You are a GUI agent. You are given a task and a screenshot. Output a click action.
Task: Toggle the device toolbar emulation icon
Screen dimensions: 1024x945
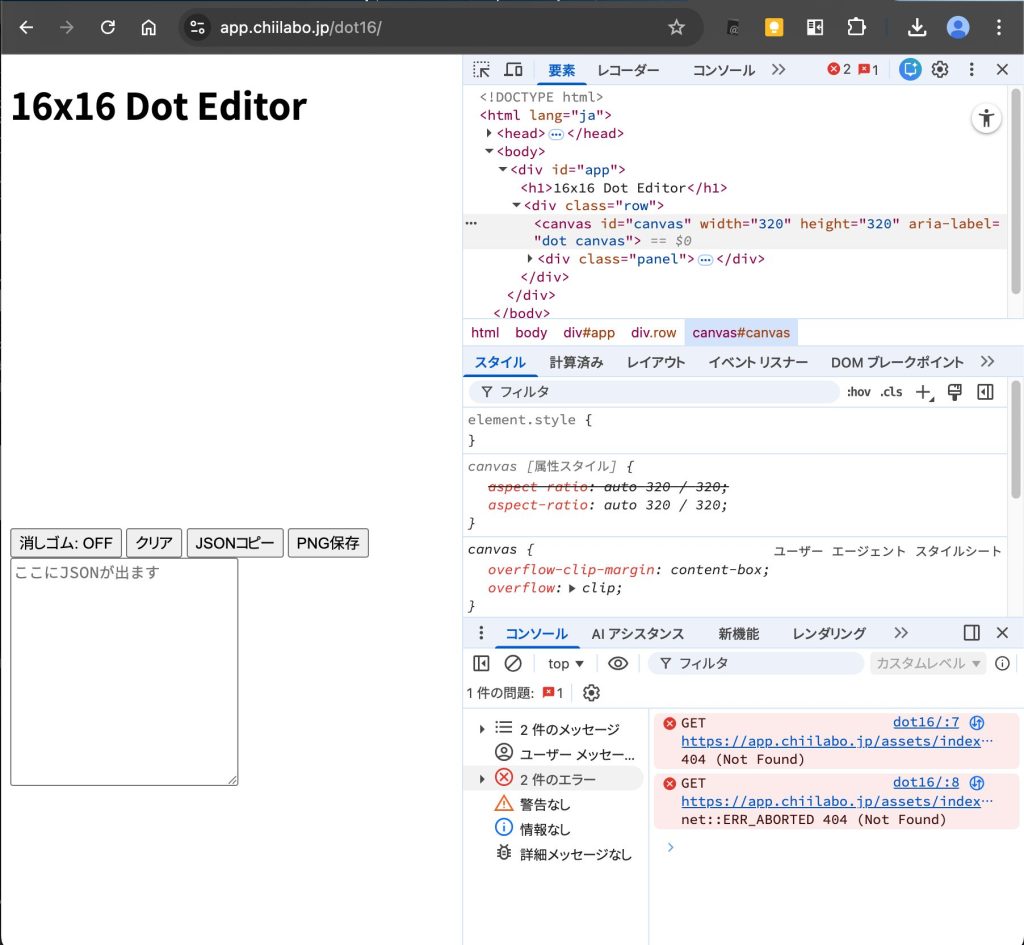coord(512,69)
